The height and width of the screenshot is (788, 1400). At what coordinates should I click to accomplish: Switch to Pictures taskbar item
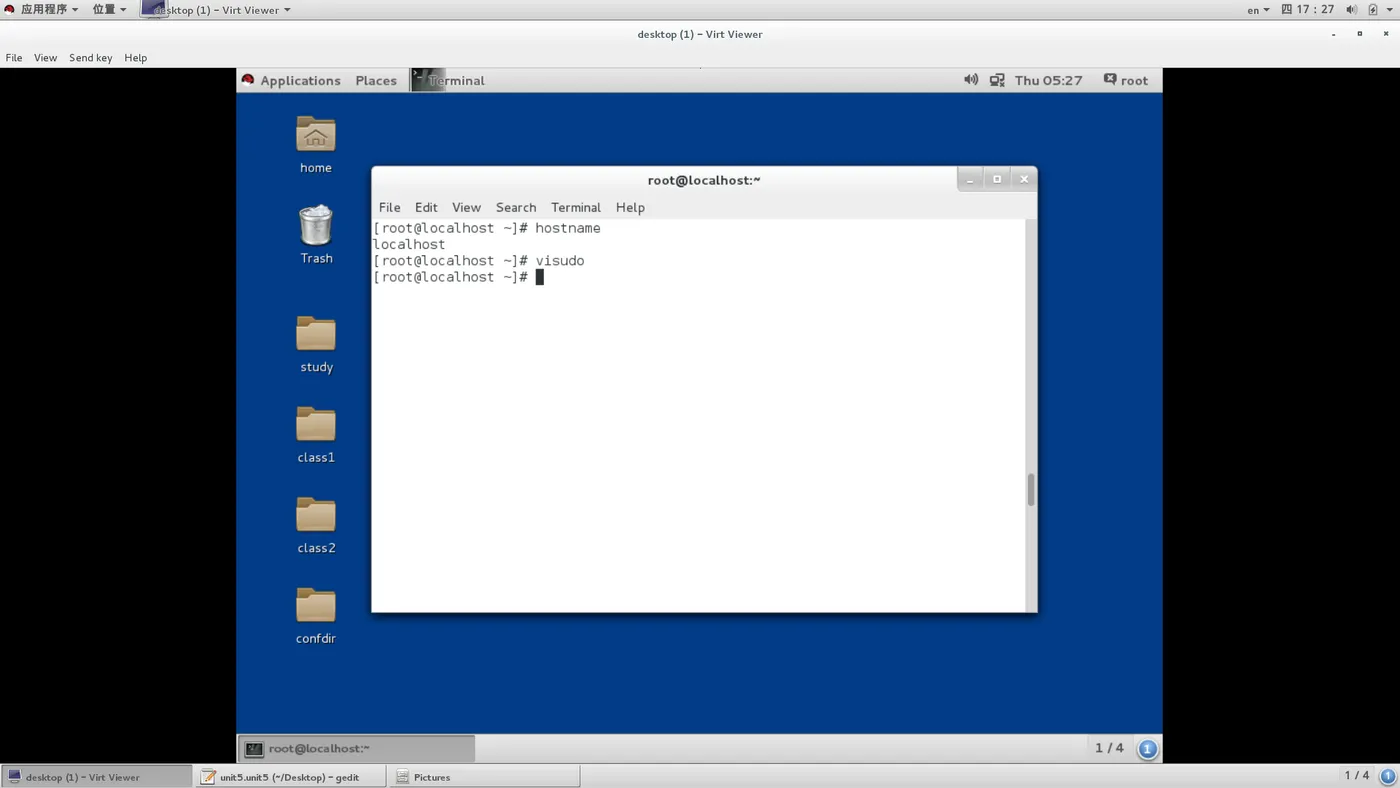(485, 777)
